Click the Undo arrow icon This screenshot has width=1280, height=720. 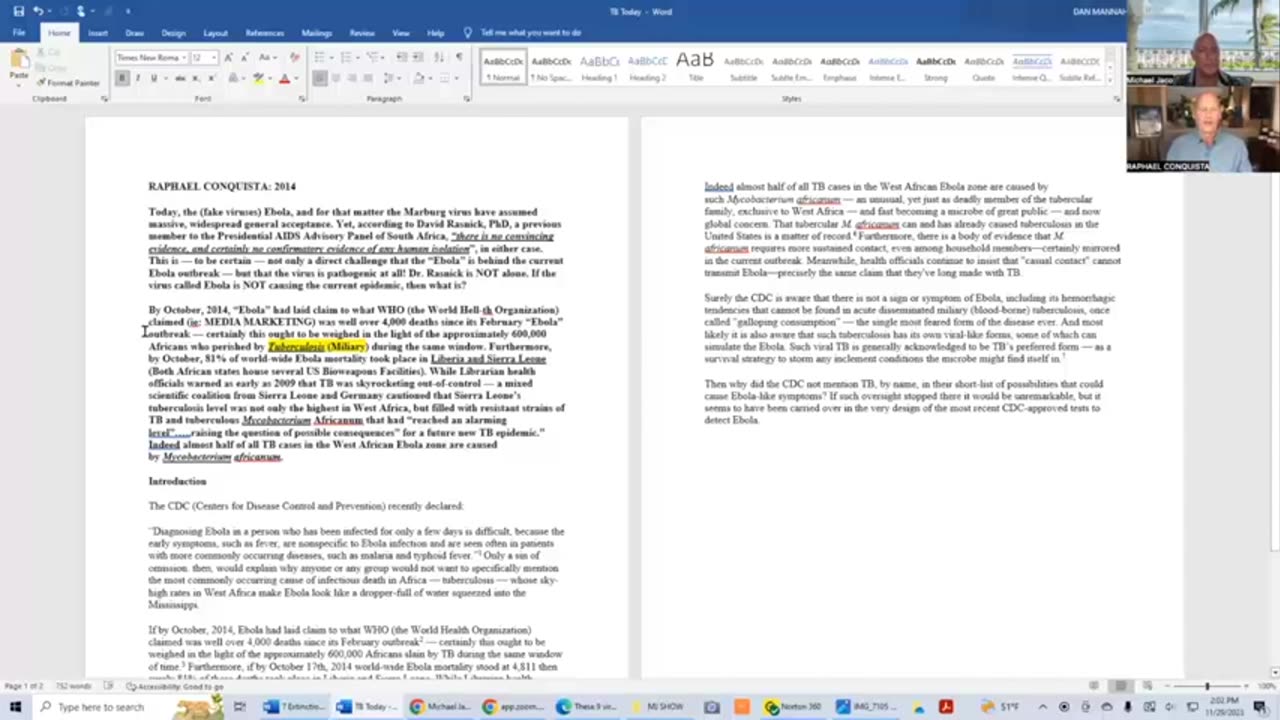pyautogui.click(x=38, y=11)
